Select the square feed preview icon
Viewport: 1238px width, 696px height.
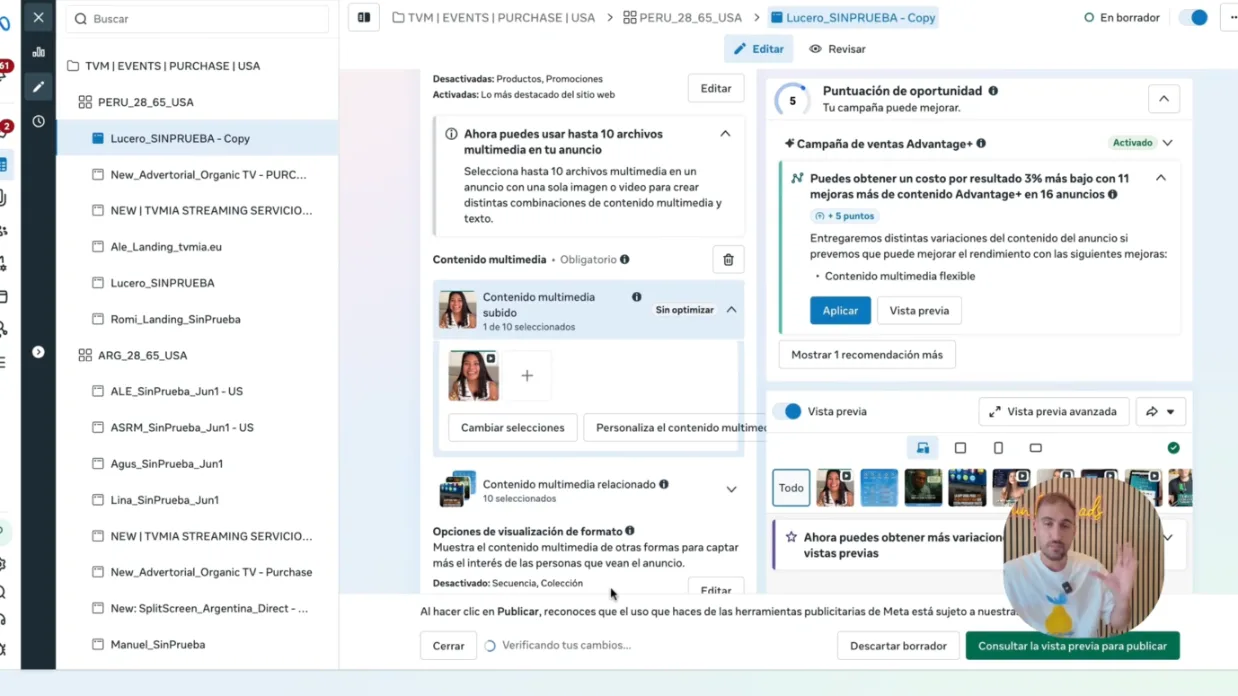(x=960, y=448)
